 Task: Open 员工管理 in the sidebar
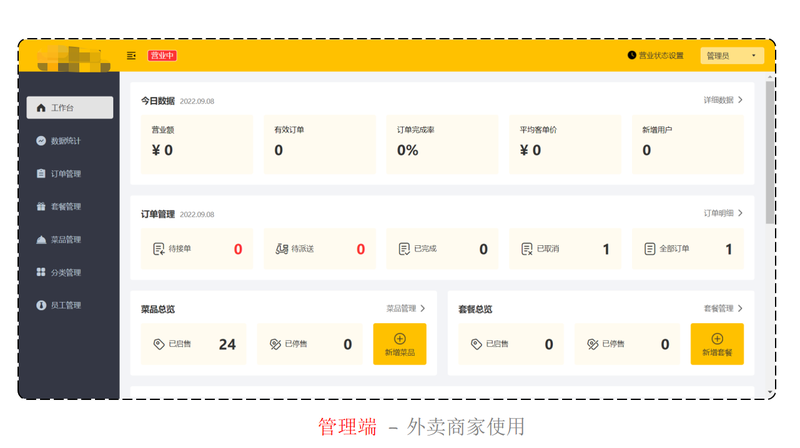pos(70,305)
